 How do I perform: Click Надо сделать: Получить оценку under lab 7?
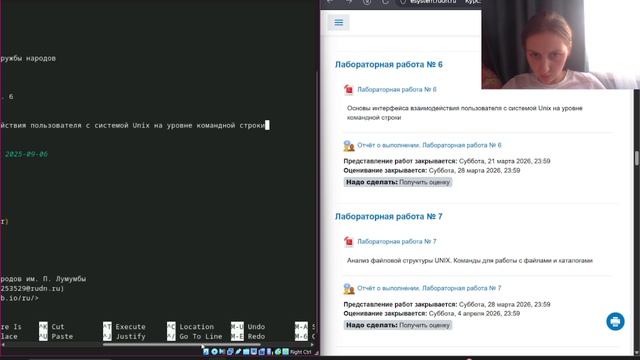(x=398, y=325)
